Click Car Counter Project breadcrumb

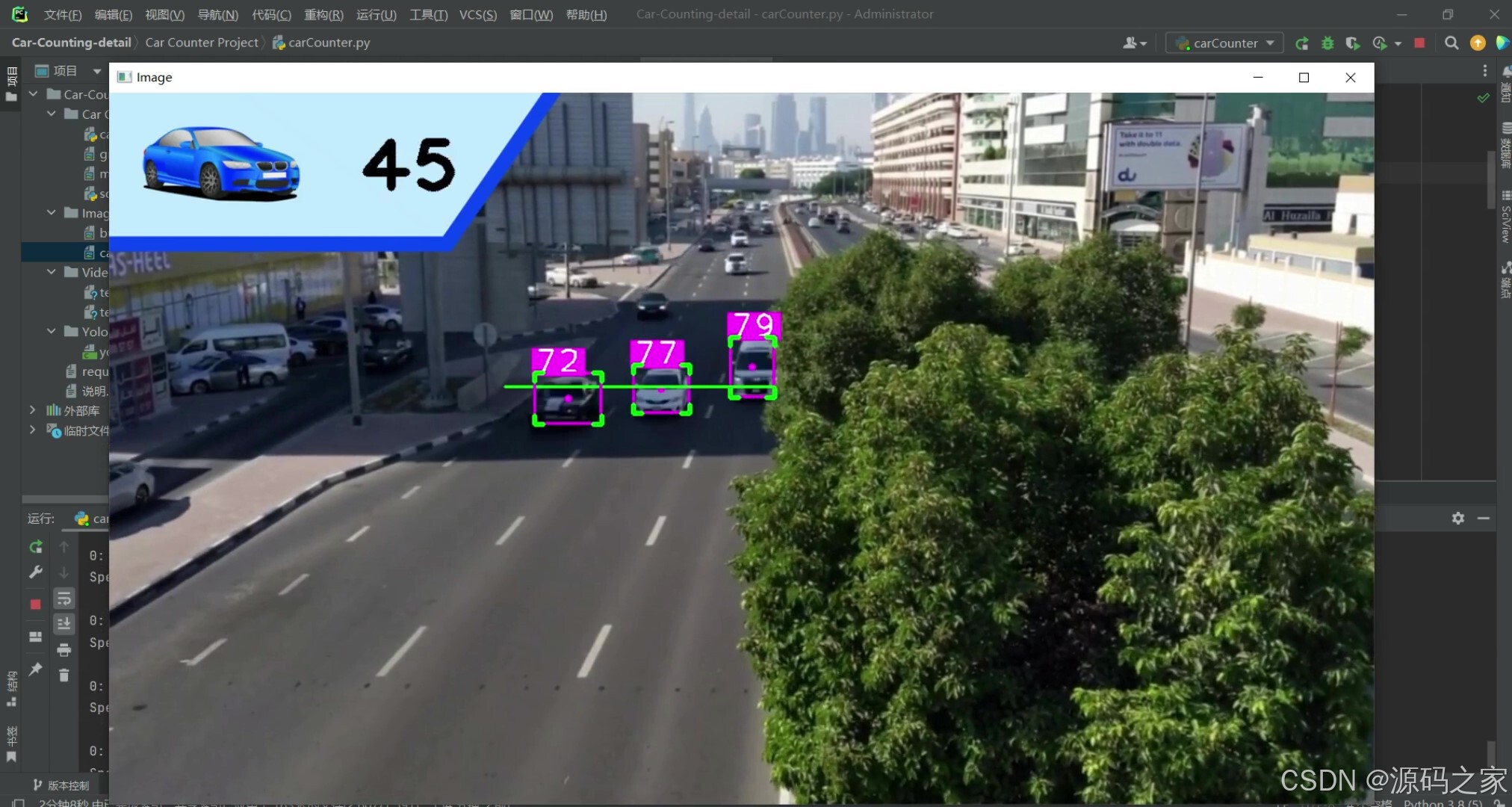202,43
